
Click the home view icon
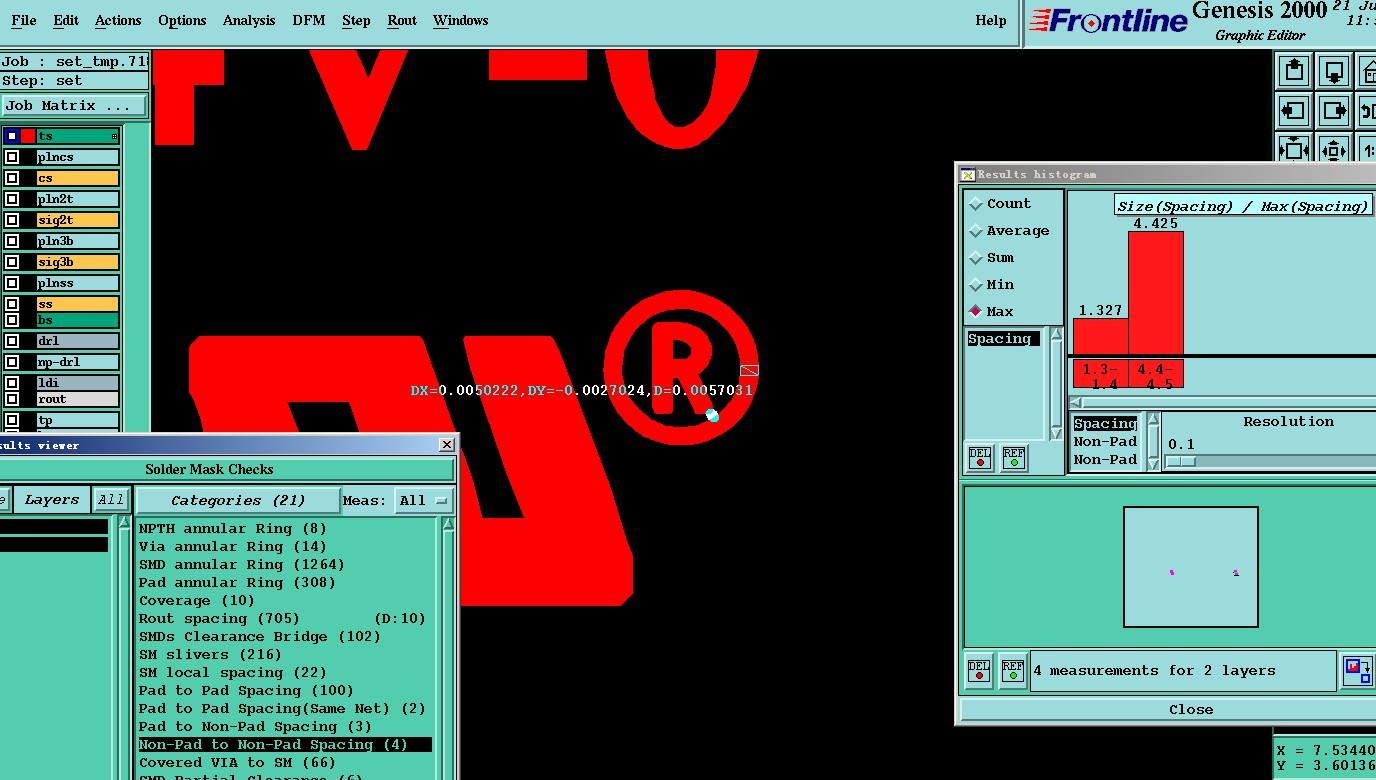pos(1367,71)
